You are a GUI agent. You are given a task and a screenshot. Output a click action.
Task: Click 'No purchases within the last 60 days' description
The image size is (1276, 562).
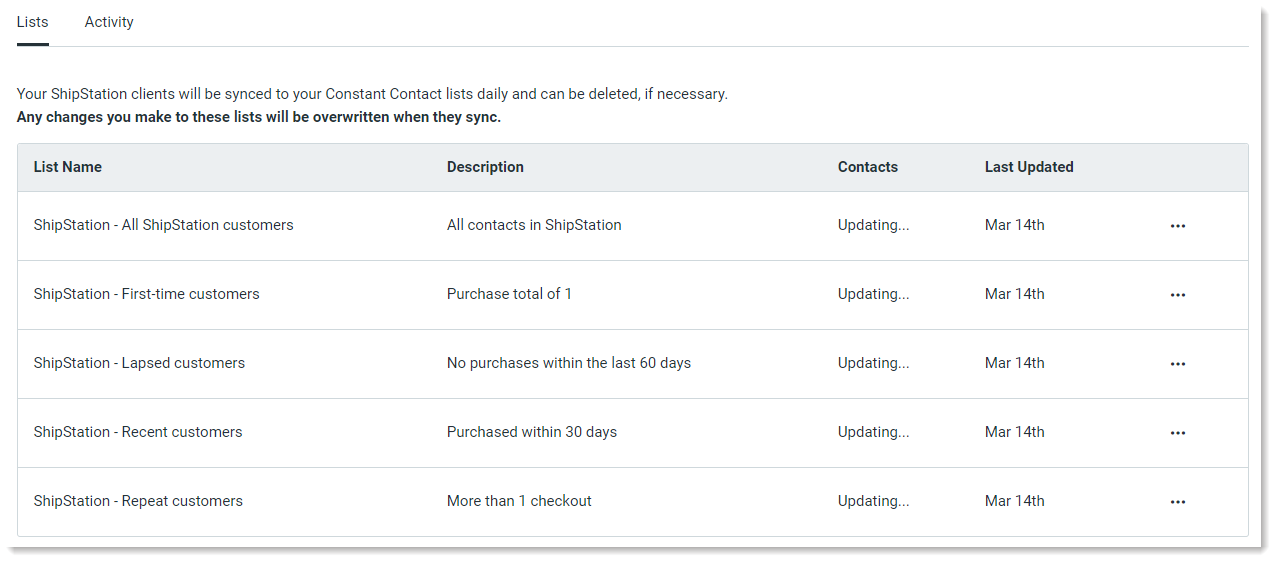(x=569, y=363)
